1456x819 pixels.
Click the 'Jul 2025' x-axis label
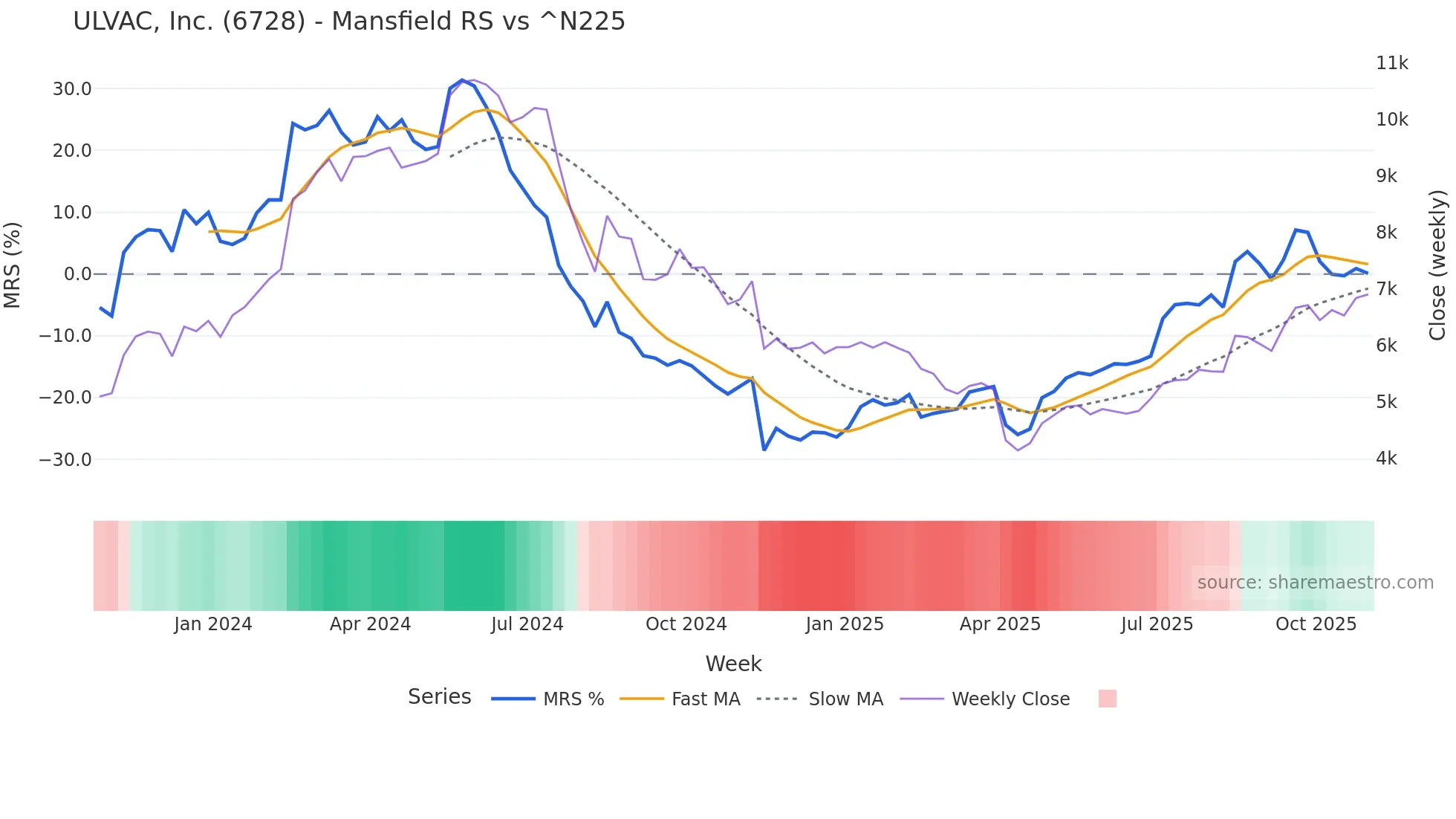pyautogui.click(x=1157, y=624)
